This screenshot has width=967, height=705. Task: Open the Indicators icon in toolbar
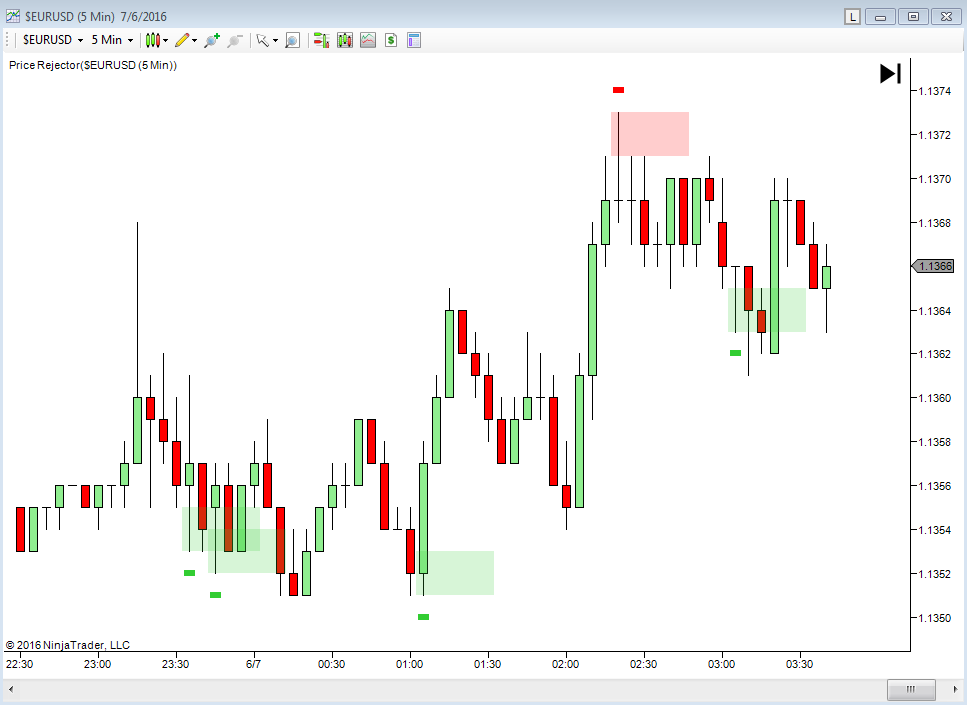368,40
